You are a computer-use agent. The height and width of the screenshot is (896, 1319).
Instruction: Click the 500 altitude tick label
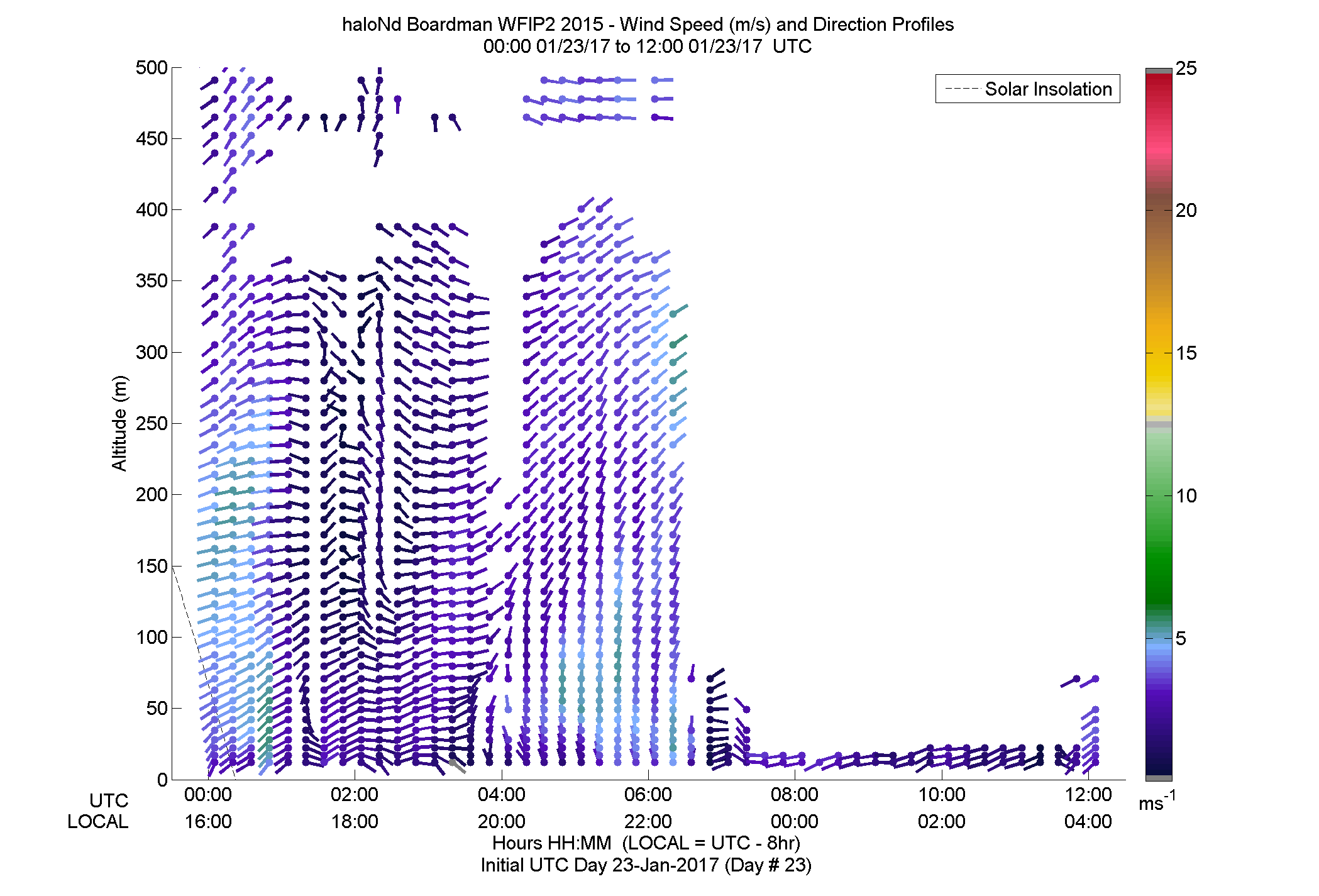[x=152, y=67]
